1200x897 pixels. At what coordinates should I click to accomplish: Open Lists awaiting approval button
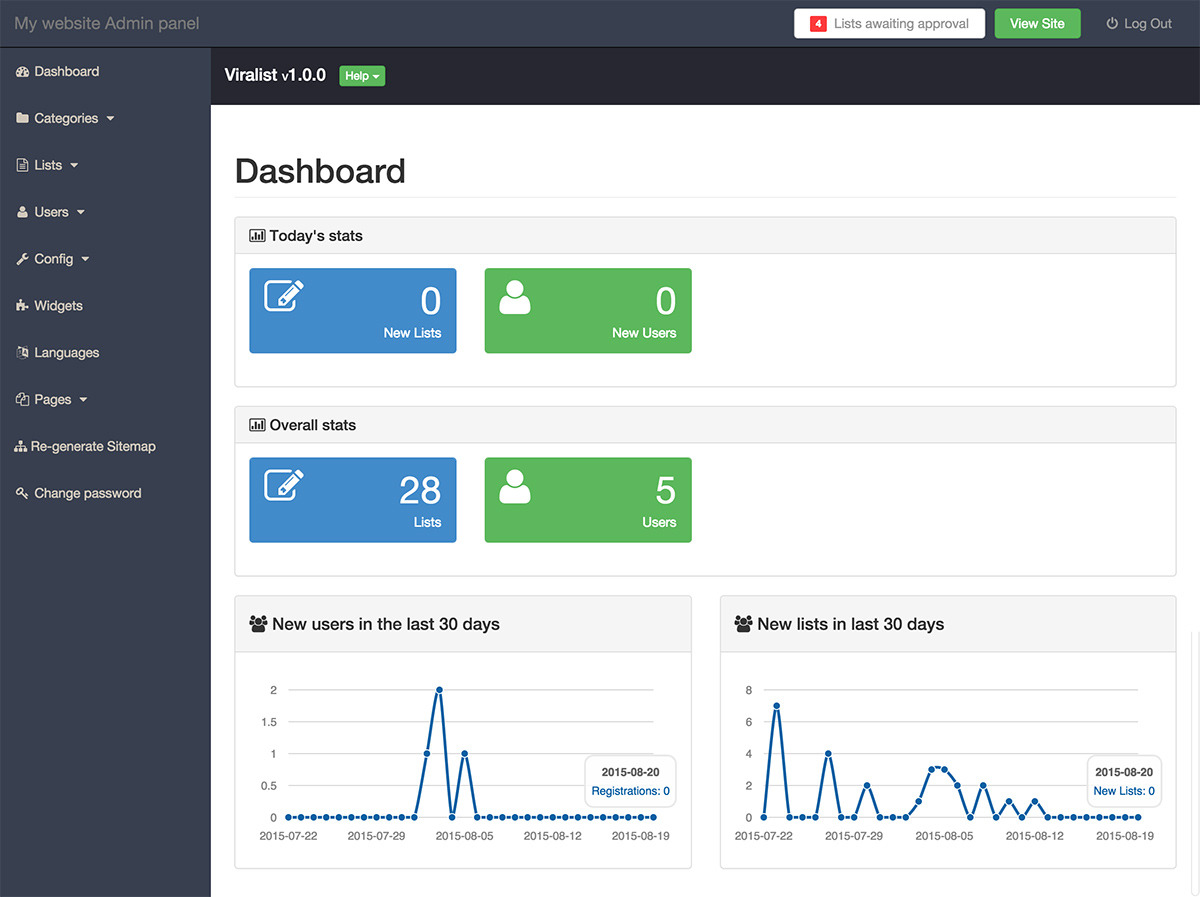pyautogui.click(x=890, y=23)
